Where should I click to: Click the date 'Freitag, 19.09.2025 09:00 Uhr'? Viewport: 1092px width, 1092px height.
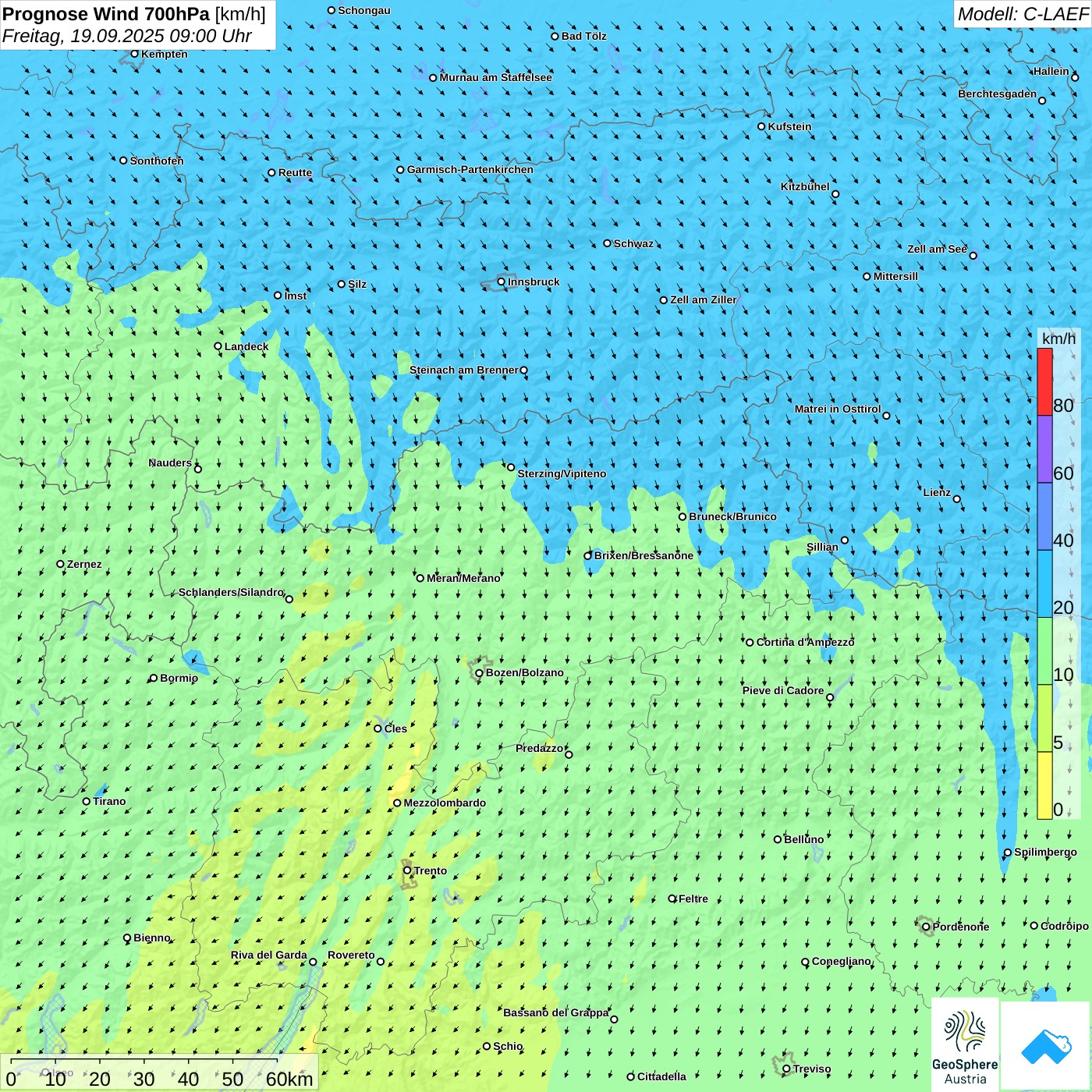(x=127, y=36)
